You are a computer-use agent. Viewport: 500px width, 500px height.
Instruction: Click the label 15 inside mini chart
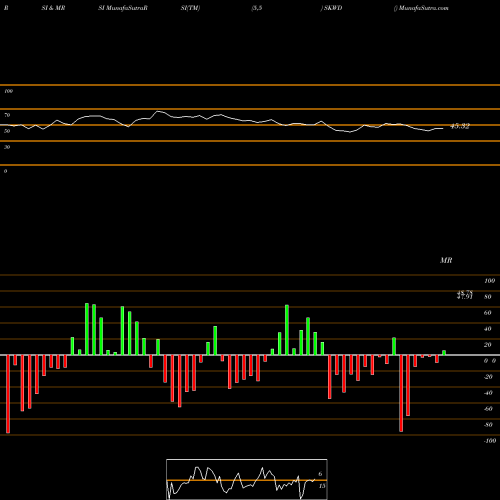[x=322, y=486]
